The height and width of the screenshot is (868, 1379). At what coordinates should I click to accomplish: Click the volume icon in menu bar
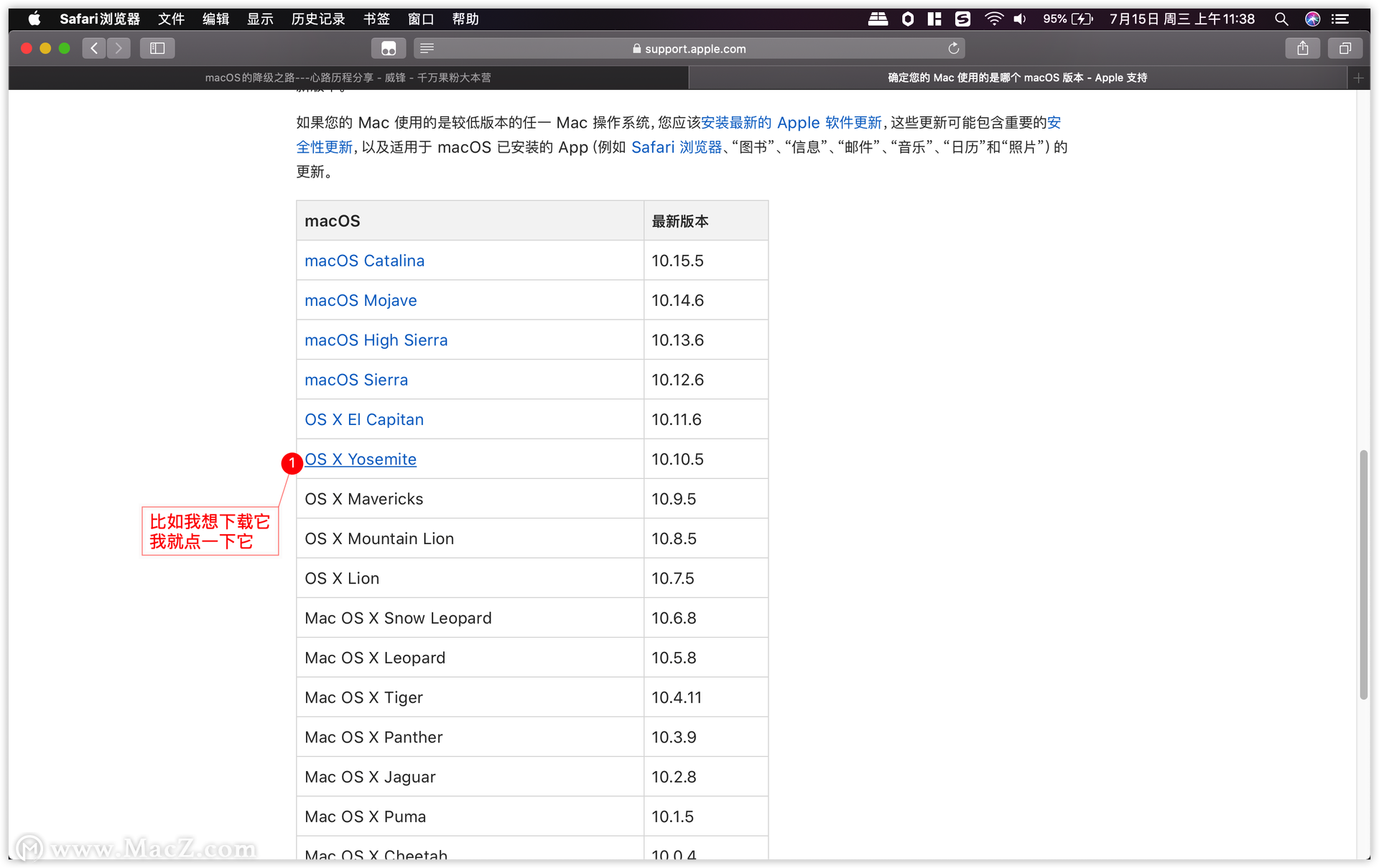point(1020,19)
